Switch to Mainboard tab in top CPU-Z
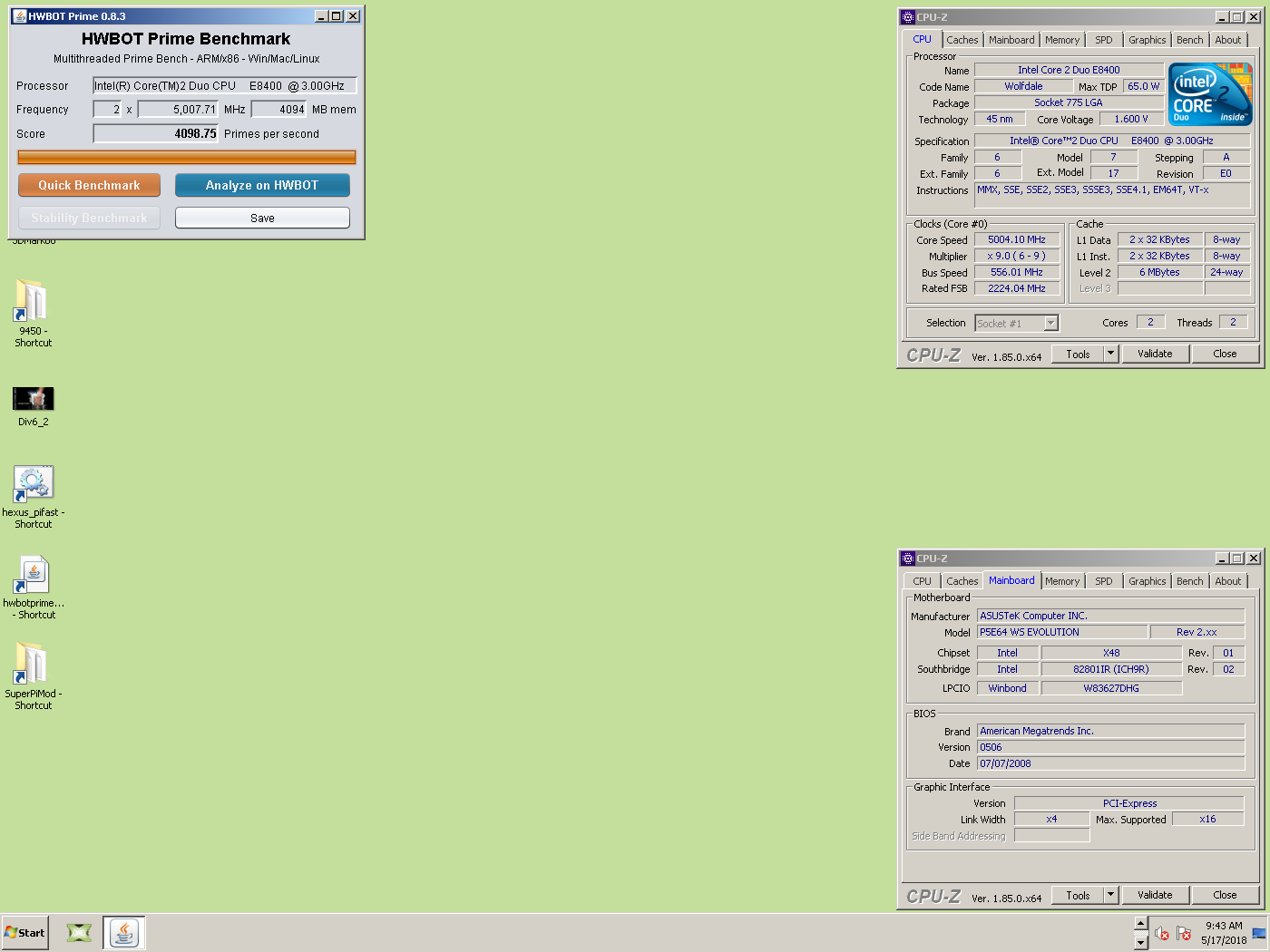Viewport: 1270px width, 952px height. coord(1011,40)
